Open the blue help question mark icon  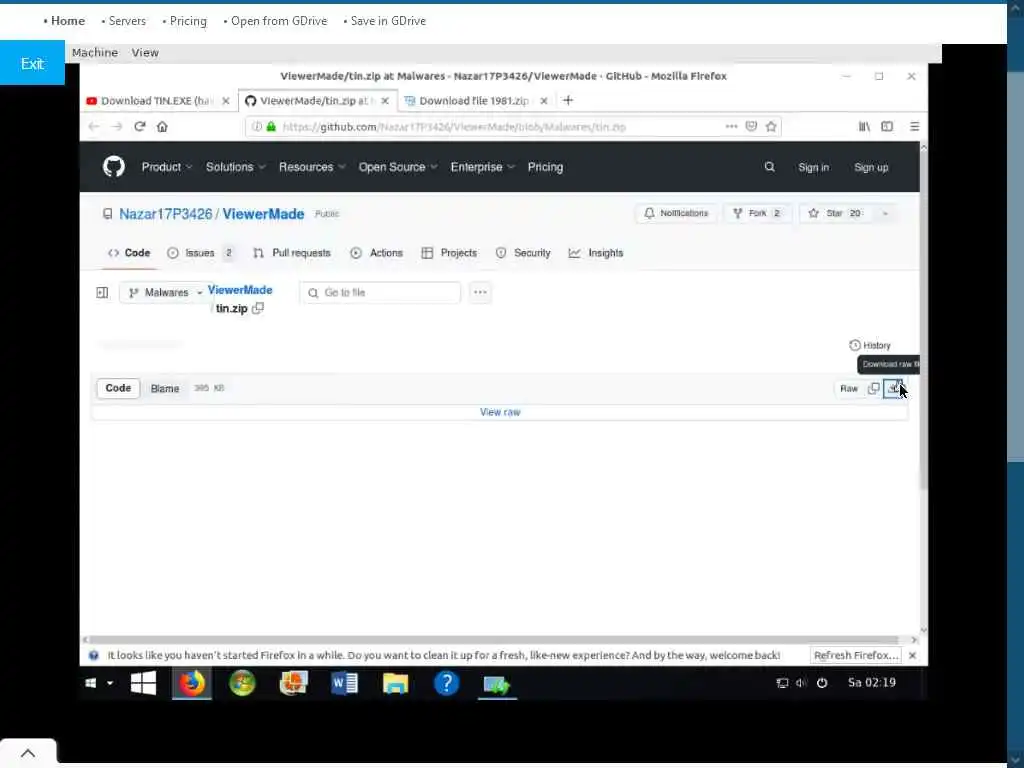(x=447, y=683)
